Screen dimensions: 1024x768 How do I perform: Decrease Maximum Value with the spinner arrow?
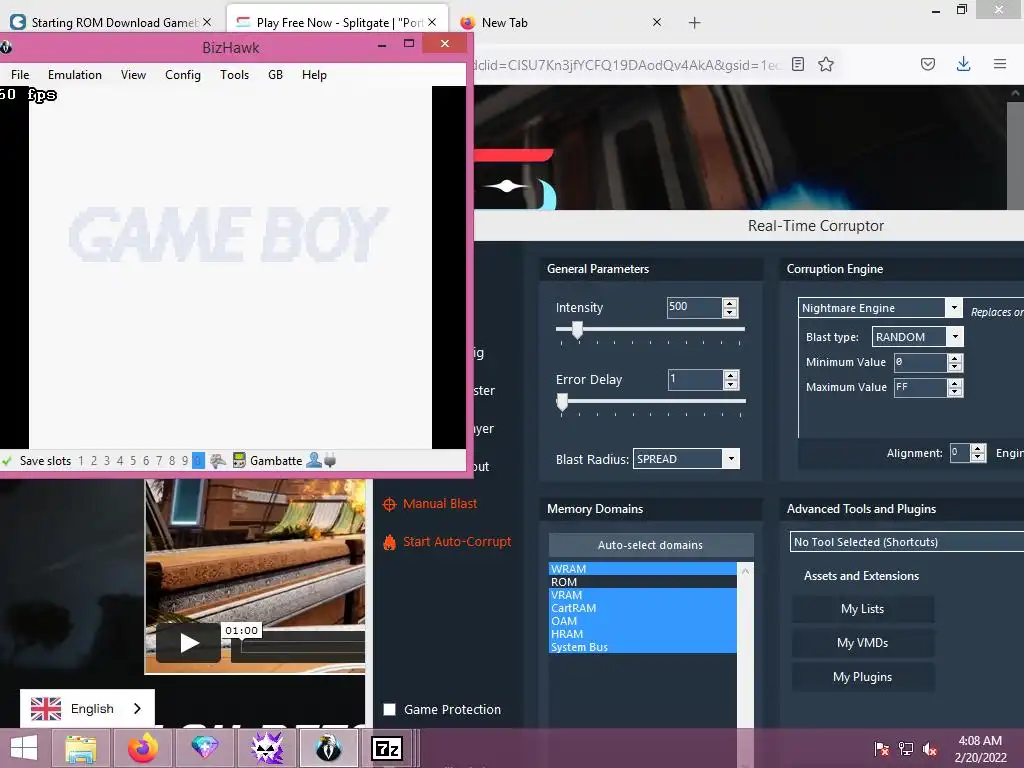(955, 392)
